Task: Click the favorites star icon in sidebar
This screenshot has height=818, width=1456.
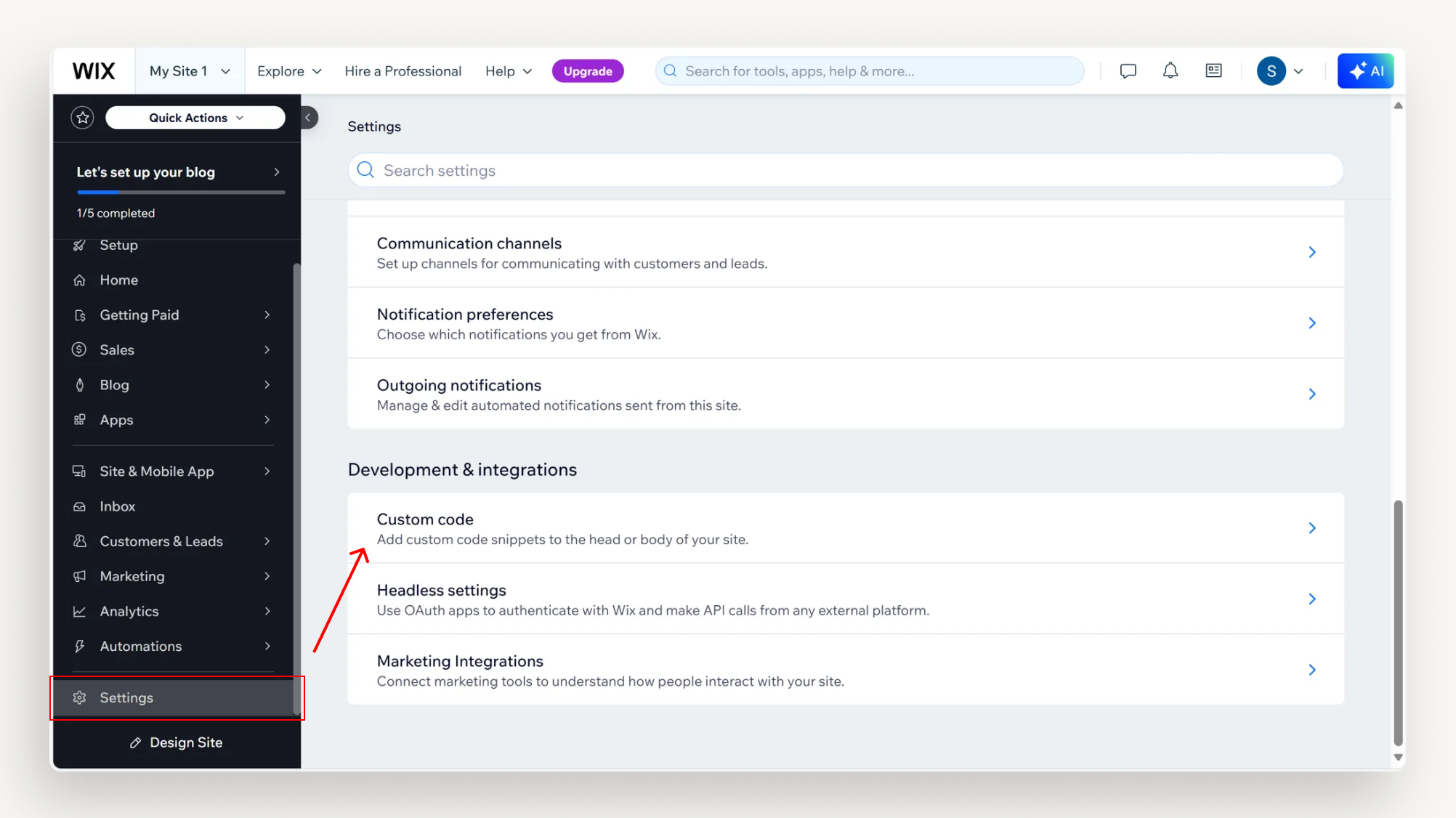Action: [x=83, y=118]
